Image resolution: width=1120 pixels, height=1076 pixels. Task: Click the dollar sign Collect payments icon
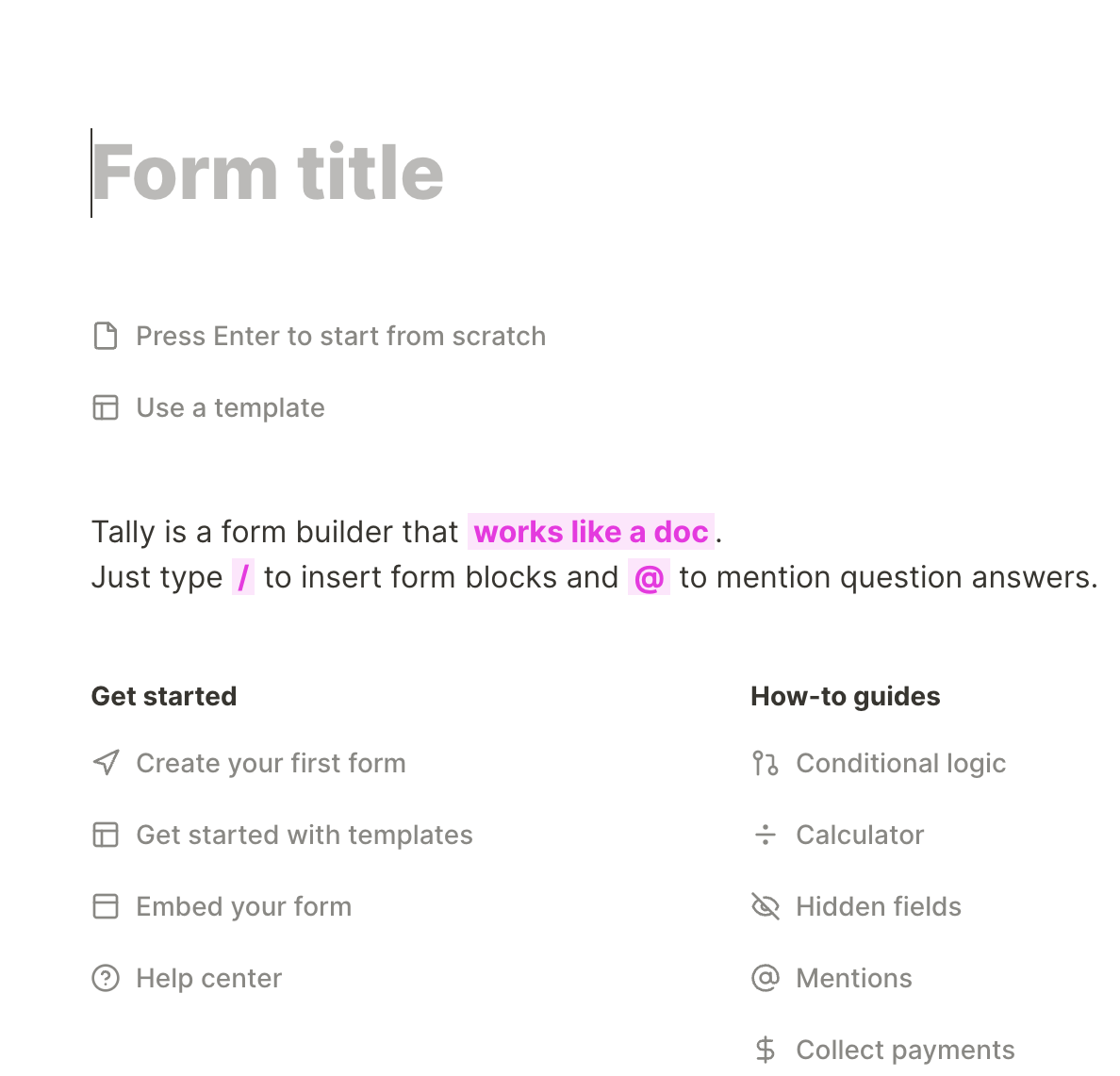[x=765, y=1050]
